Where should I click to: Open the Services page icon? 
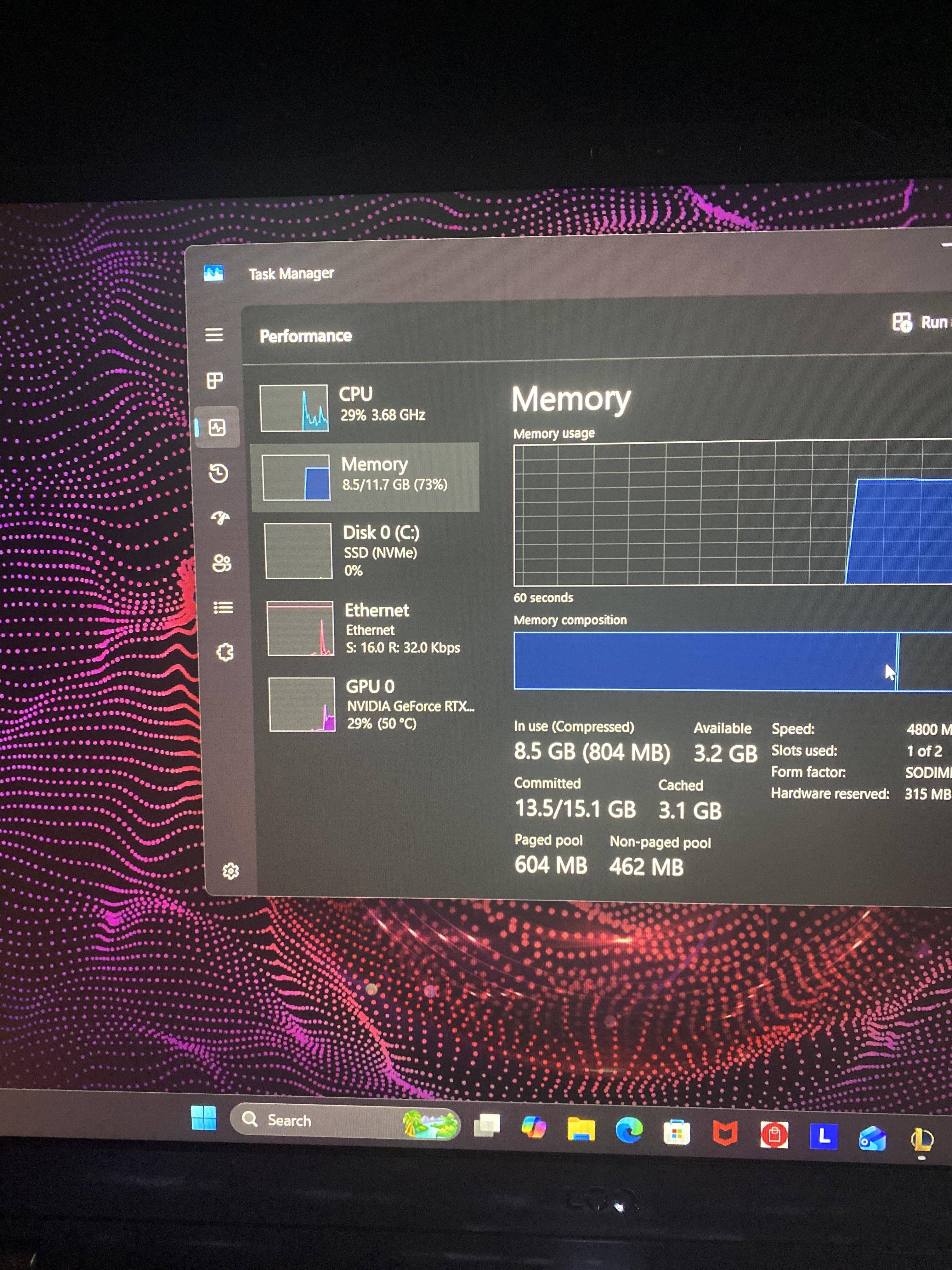pyautogui.click(x=225, y=652)
